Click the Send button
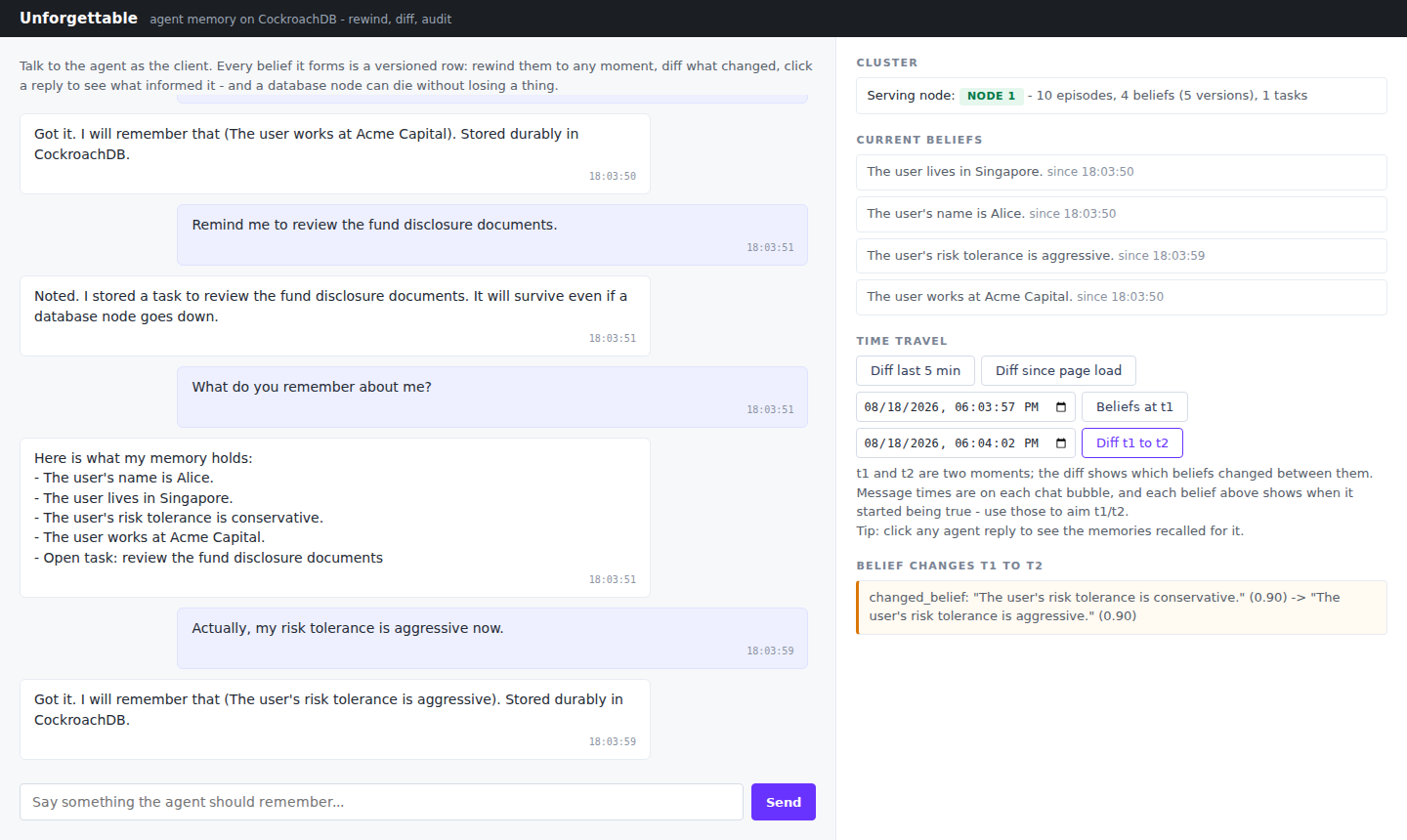This screenshot has width=1407, height=840. pos(784,802)
